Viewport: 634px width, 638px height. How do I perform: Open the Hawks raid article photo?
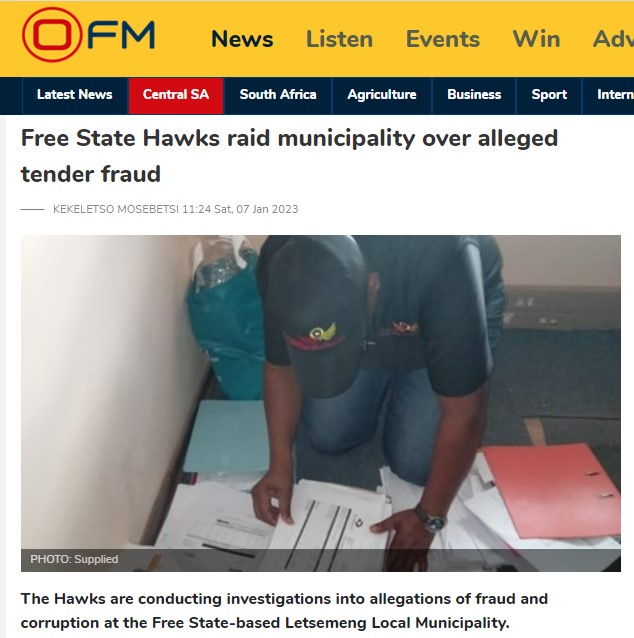[321, 403]
